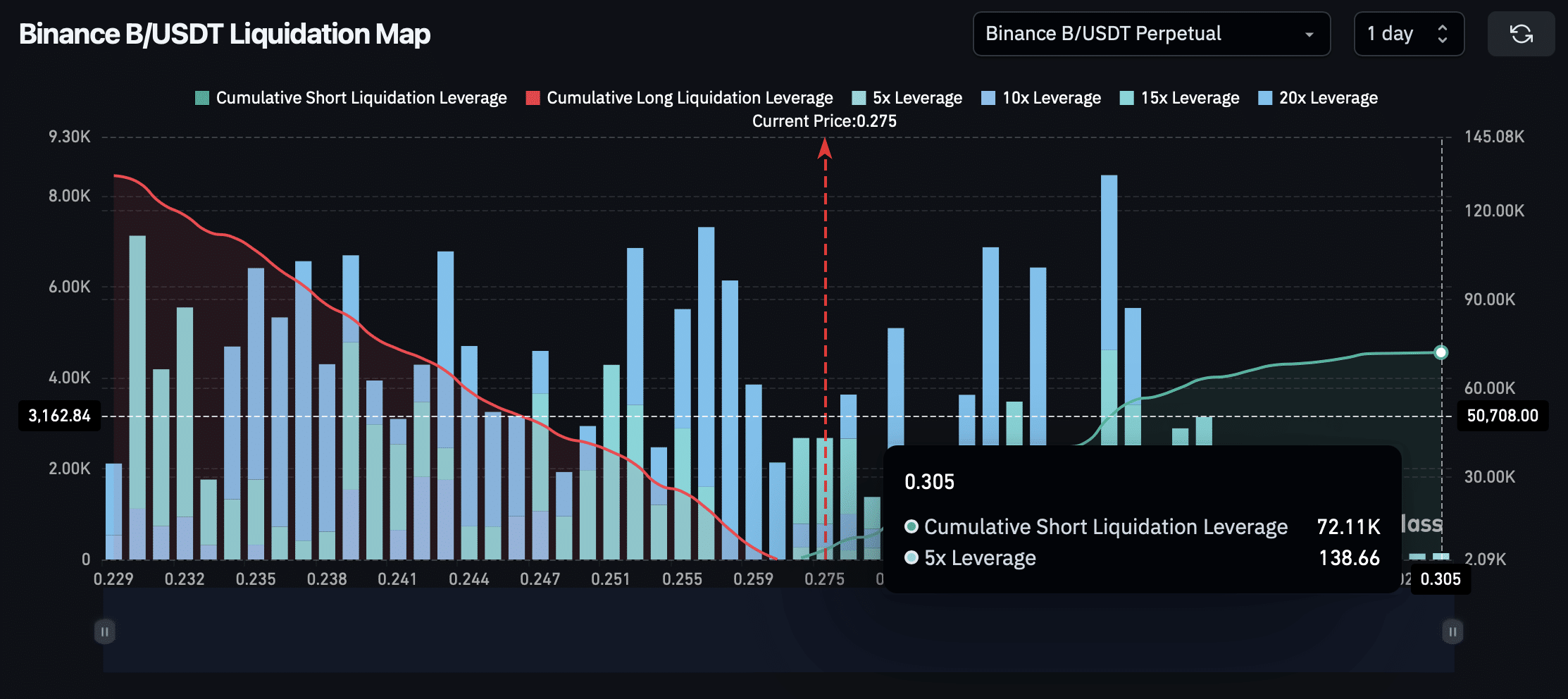Click the green 5x Leverage legend swatch
The image size is (1568, 699).
(x=859, y=98)
